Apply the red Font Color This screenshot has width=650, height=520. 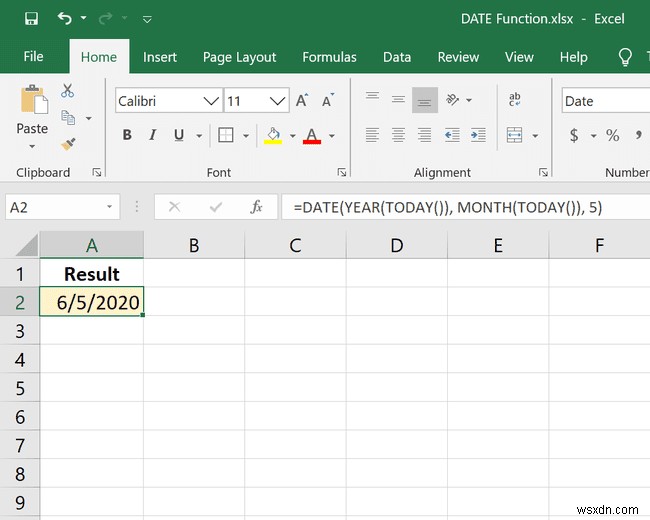[312, 136]
